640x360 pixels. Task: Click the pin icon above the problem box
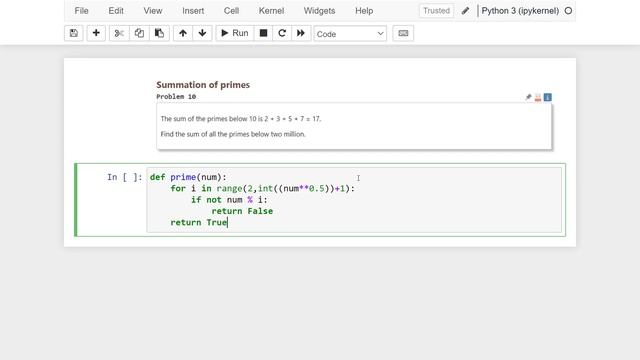tap(528, 97)
